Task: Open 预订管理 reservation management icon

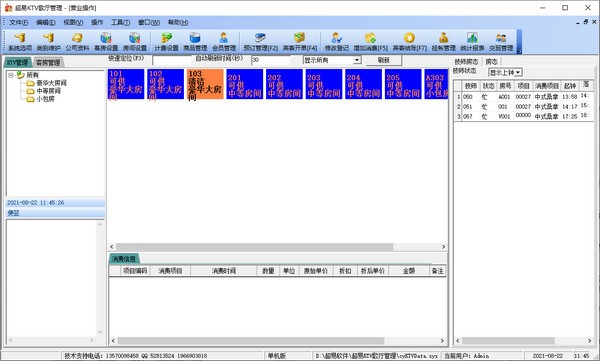Action: (x=261, y=42)
